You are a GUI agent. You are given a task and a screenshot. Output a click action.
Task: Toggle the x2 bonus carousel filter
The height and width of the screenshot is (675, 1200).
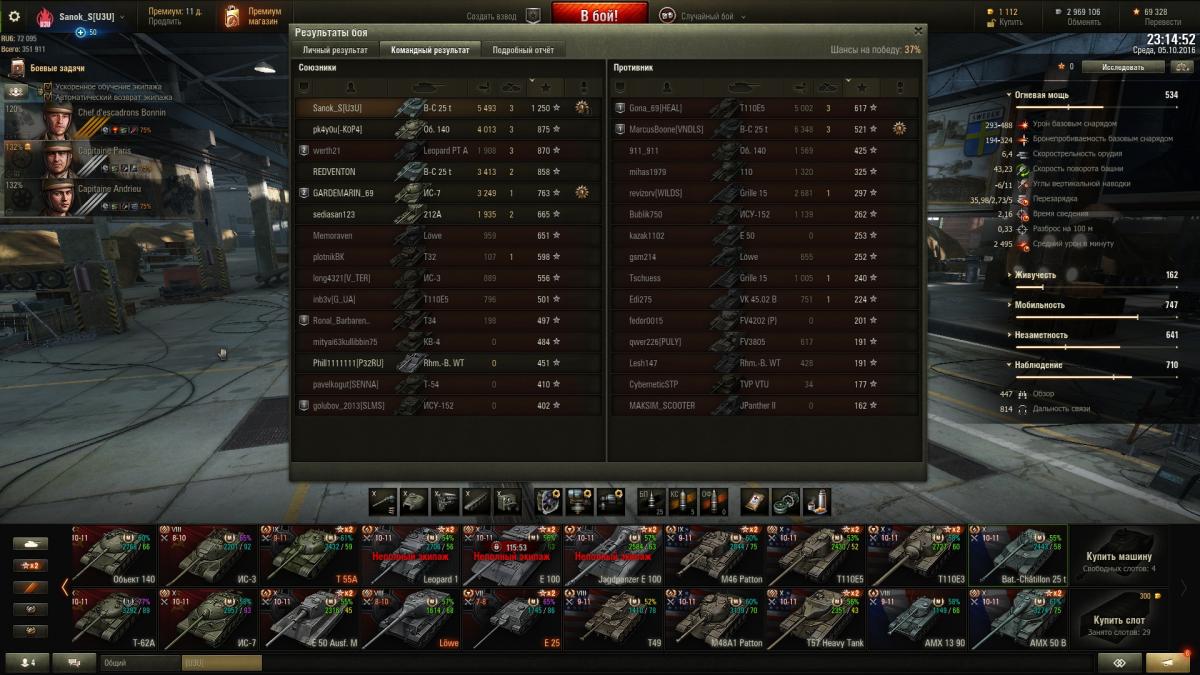[x=30, y=565]
